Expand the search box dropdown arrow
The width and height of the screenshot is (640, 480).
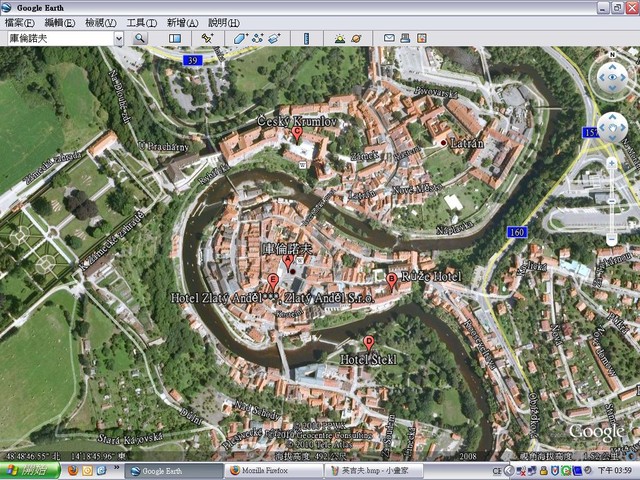(x=118, y=38)
